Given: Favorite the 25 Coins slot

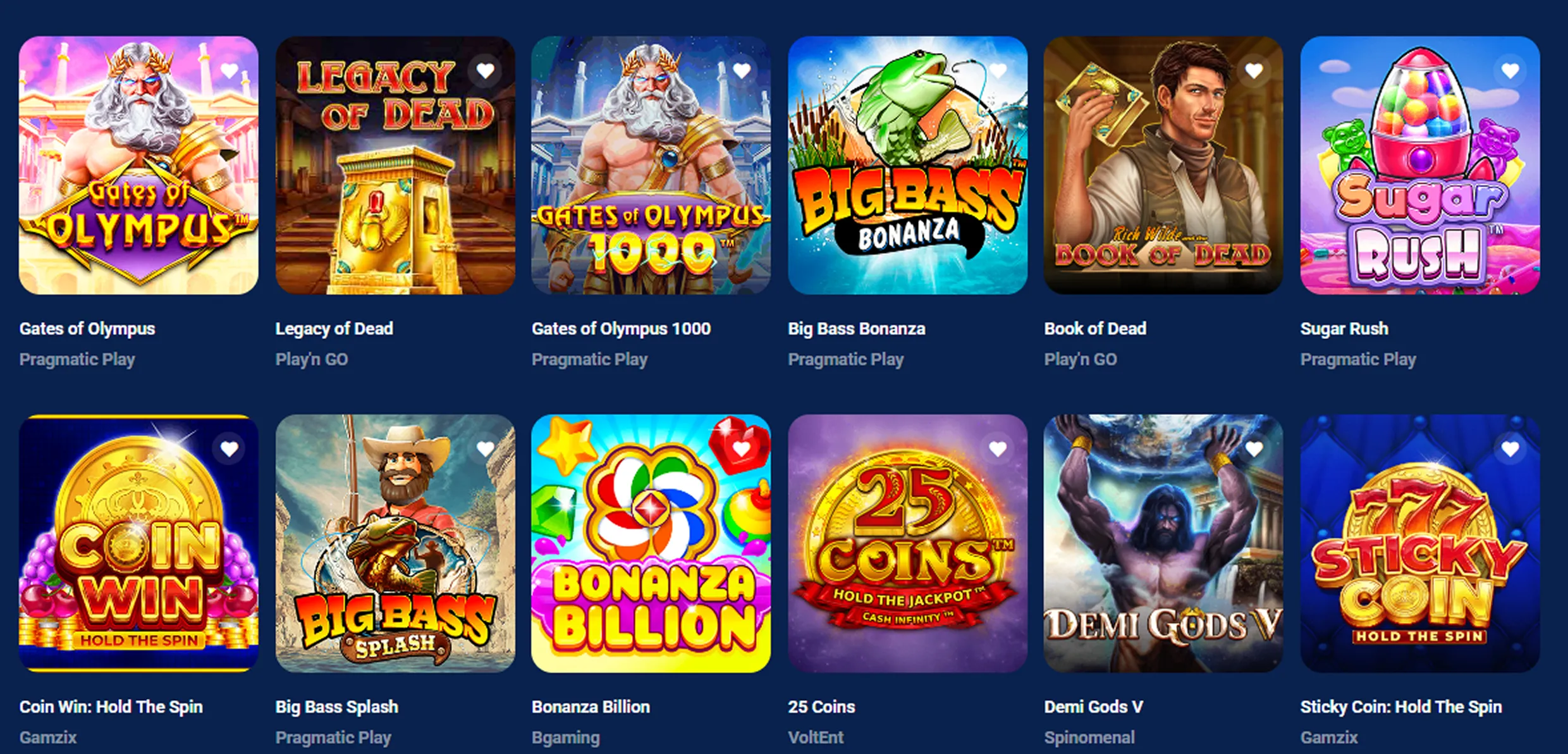Looking at the screenshot, I should click(x=998, y=449).
